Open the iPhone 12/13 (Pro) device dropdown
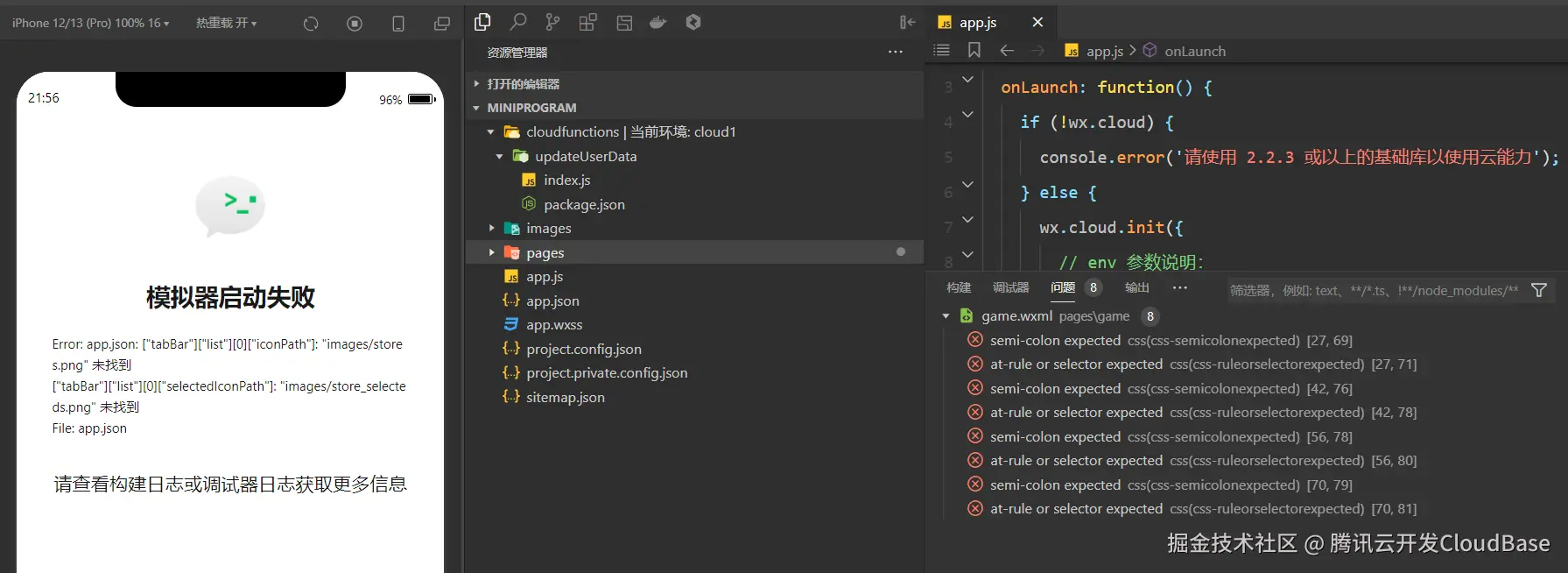Screen dimensions: 1568x573 90,23
